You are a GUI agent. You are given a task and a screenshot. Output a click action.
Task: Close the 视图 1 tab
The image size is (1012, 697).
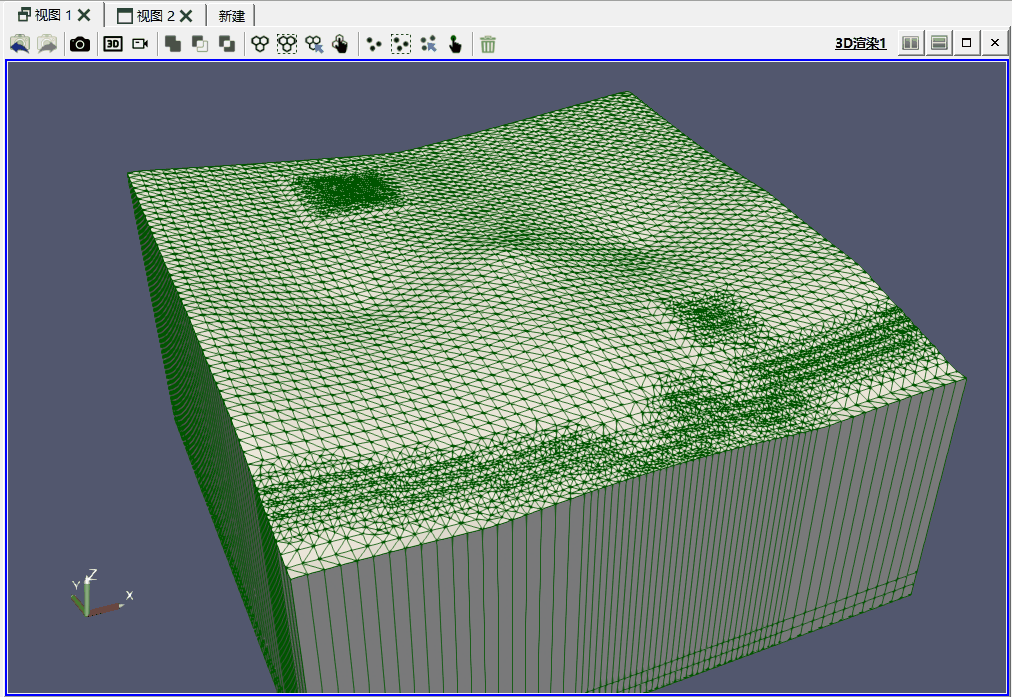pyautogui.click(x=84, y=15)
